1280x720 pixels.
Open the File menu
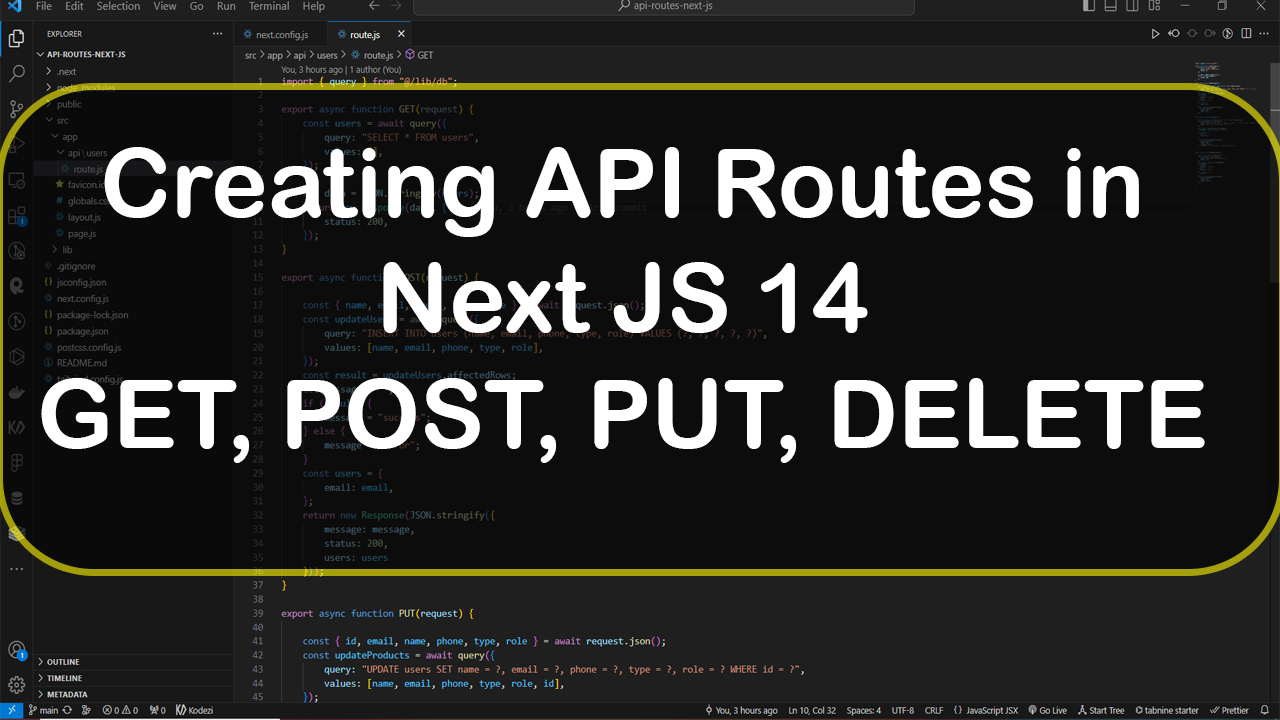point(44,6)
